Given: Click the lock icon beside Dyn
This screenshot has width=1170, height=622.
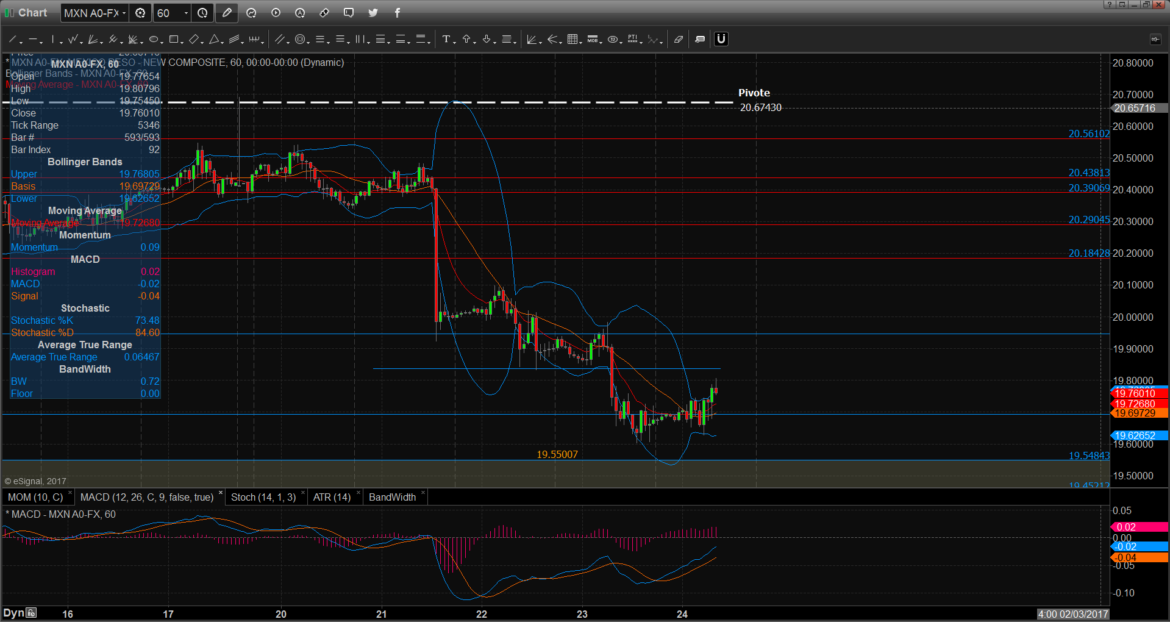Looking at the screenshot, I should (x=31, y=613).
